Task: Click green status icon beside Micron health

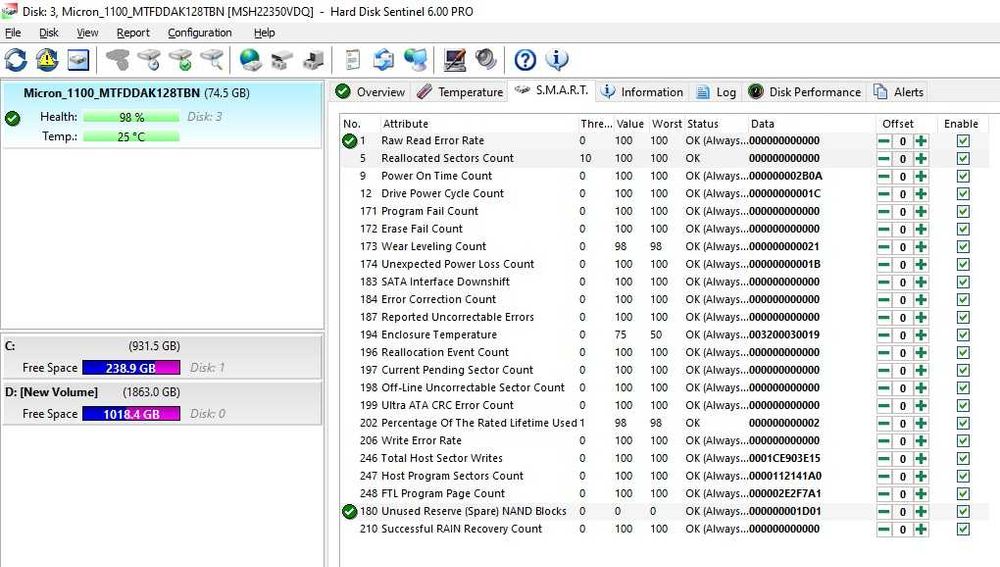Action: click(13, 119)
